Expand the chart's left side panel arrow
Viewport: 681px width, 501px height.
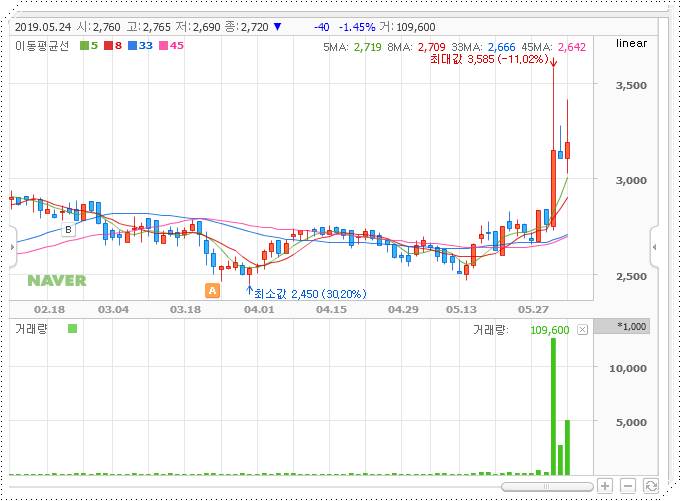click(12, 247)
